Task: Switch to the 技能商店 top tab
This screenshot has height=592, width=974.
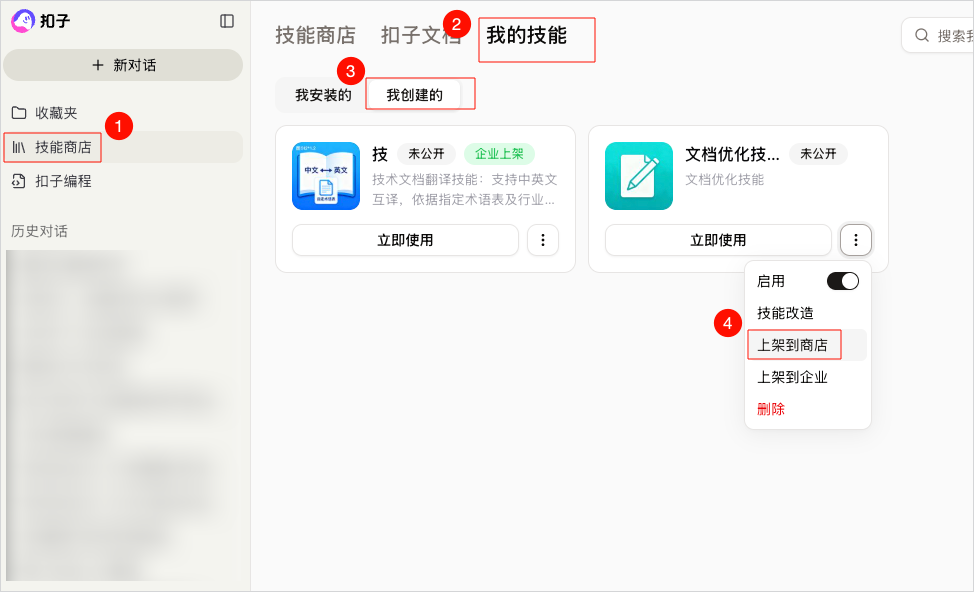Action: 315,35
